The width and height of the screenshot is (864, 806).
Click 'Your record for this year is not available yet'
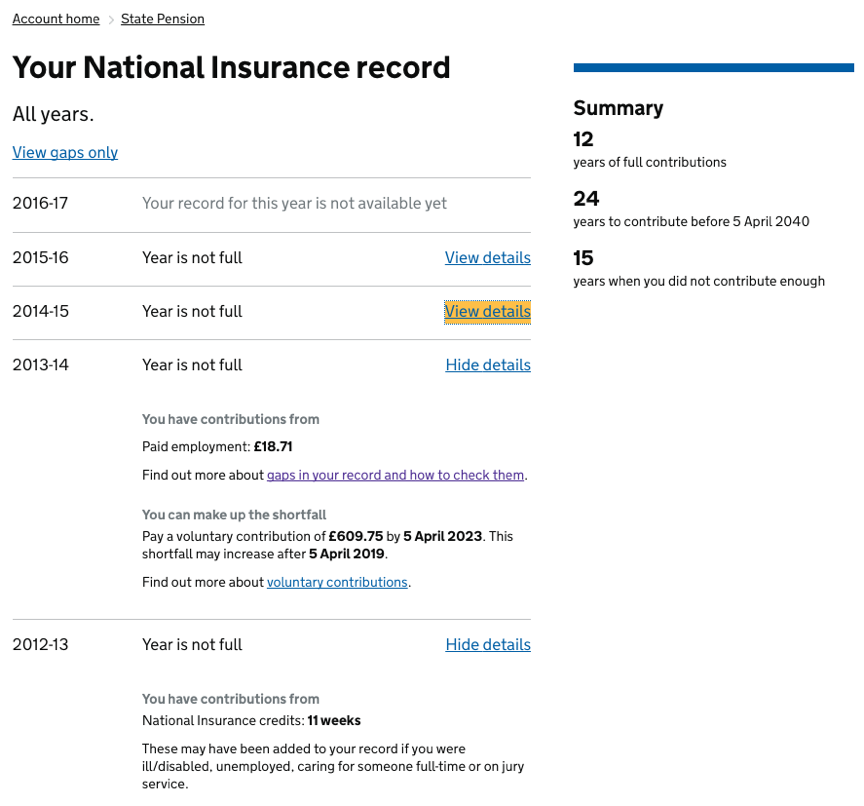[x=294, y=203]
